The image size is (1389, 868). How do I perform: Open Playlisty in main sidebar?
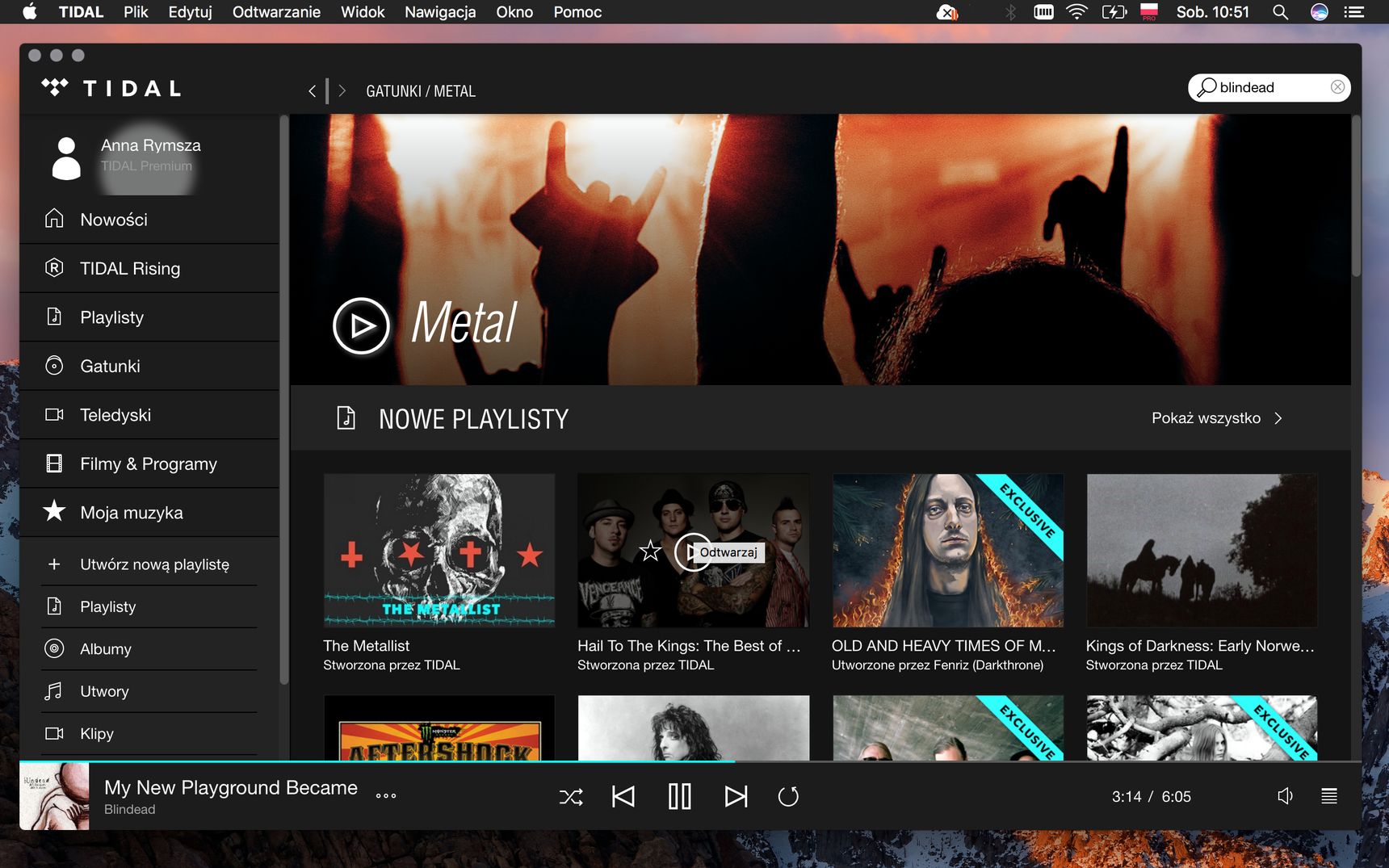pyautogui.click(x=149, y=317)
